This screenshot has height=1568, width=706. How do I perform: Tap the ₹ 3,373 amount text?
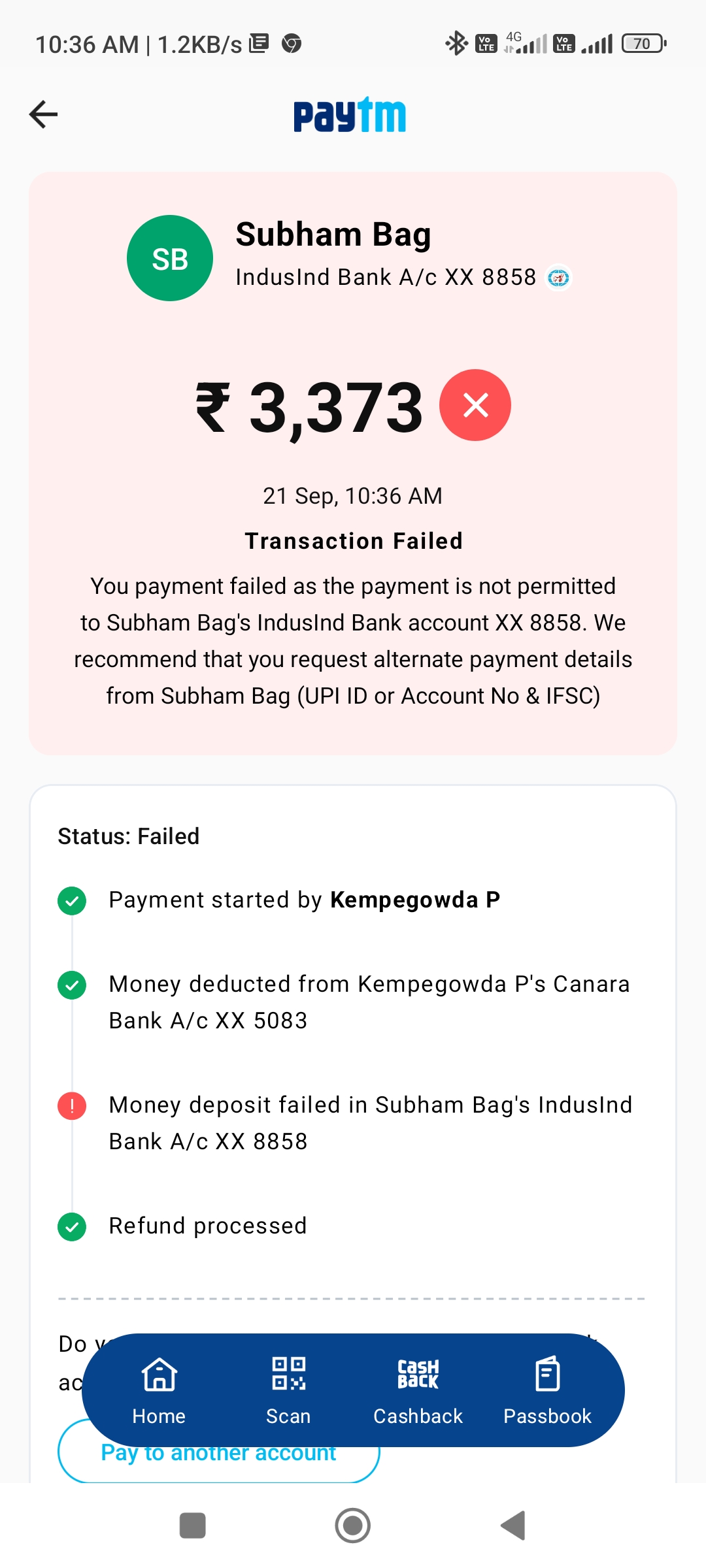click(x=310, y=408)
